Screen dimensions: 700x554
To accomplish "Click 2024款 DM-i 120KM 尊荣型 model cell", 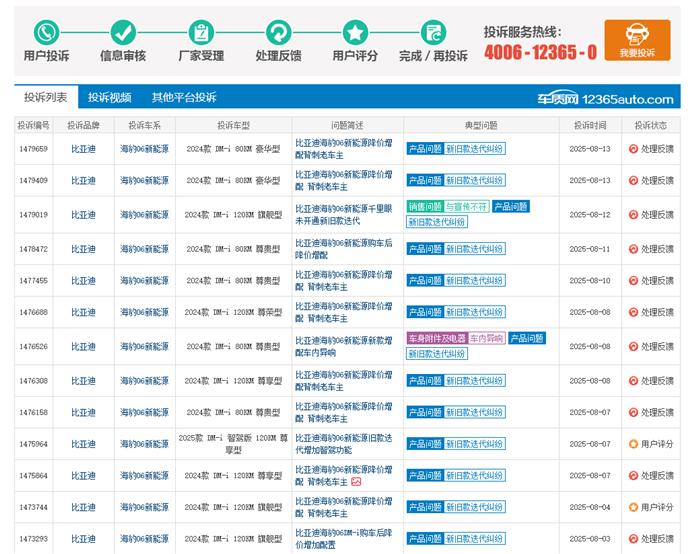I will coord(233,312).
